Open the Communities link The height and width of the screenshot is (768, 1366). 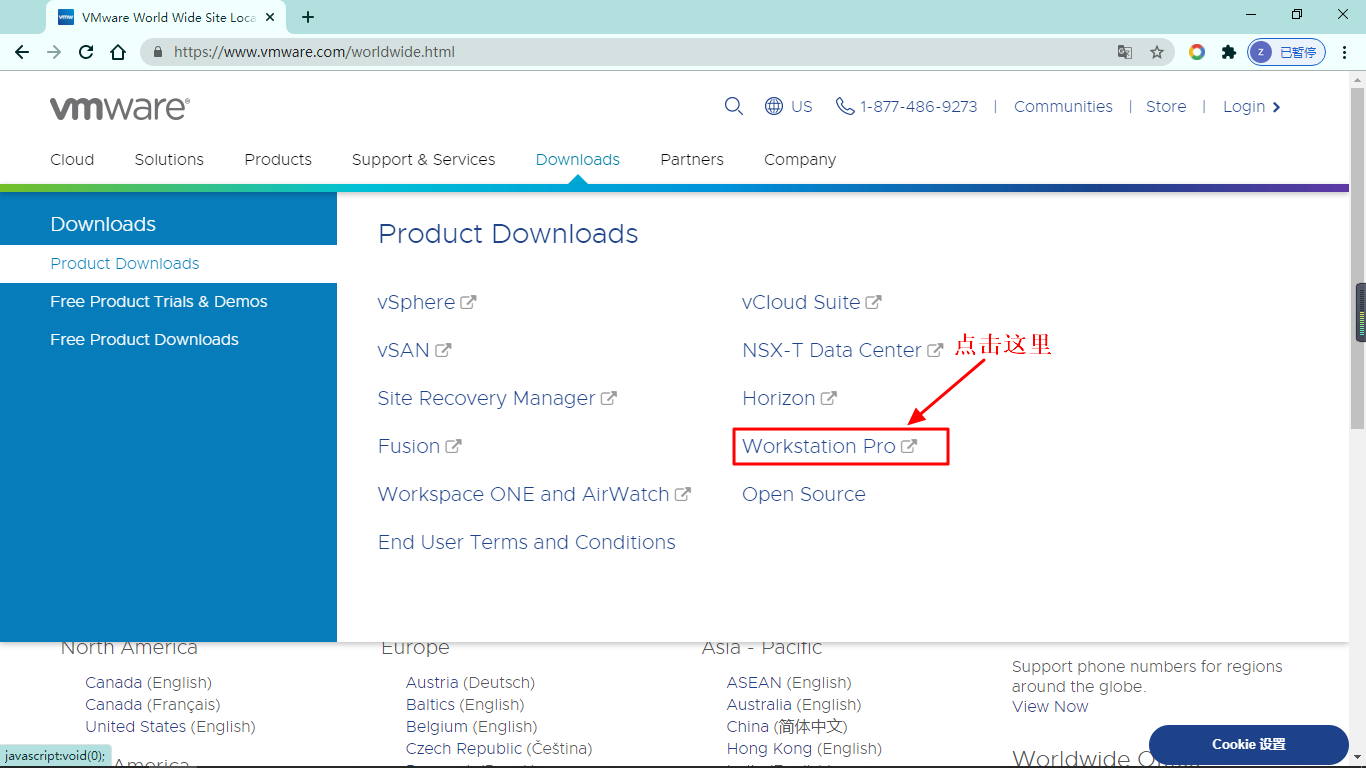click(1063, 106)
